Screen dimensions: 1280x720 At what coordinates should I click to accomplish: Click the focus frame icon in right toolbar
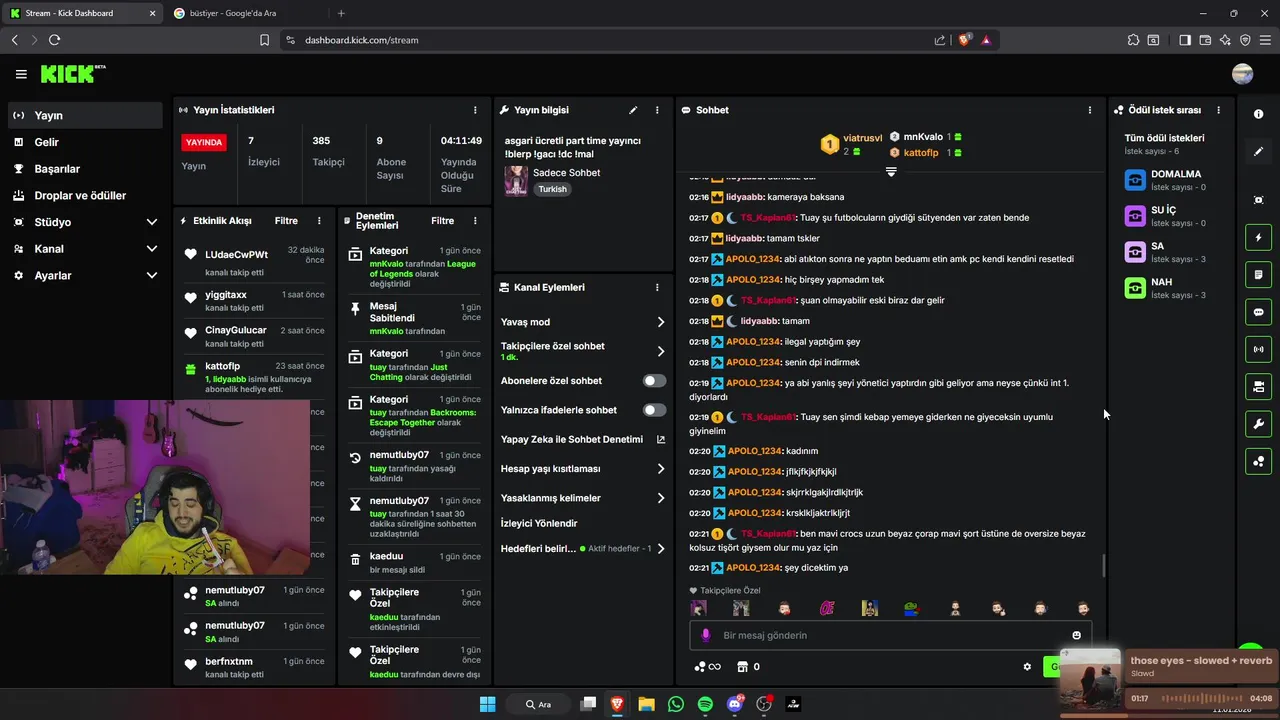coord(1259,200)
